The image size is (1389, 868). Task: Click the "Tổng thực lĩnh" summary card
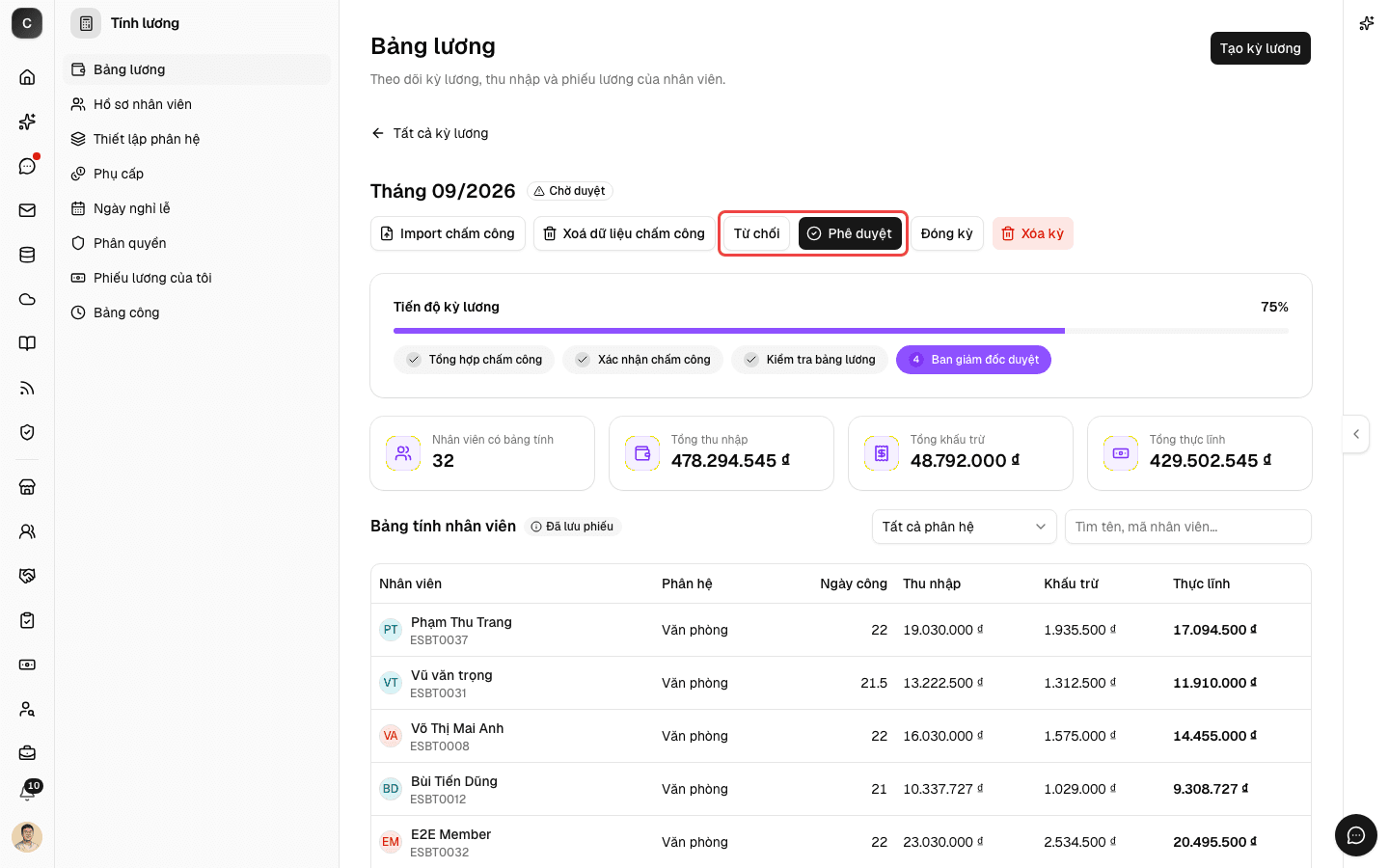tap(1199, 453)
